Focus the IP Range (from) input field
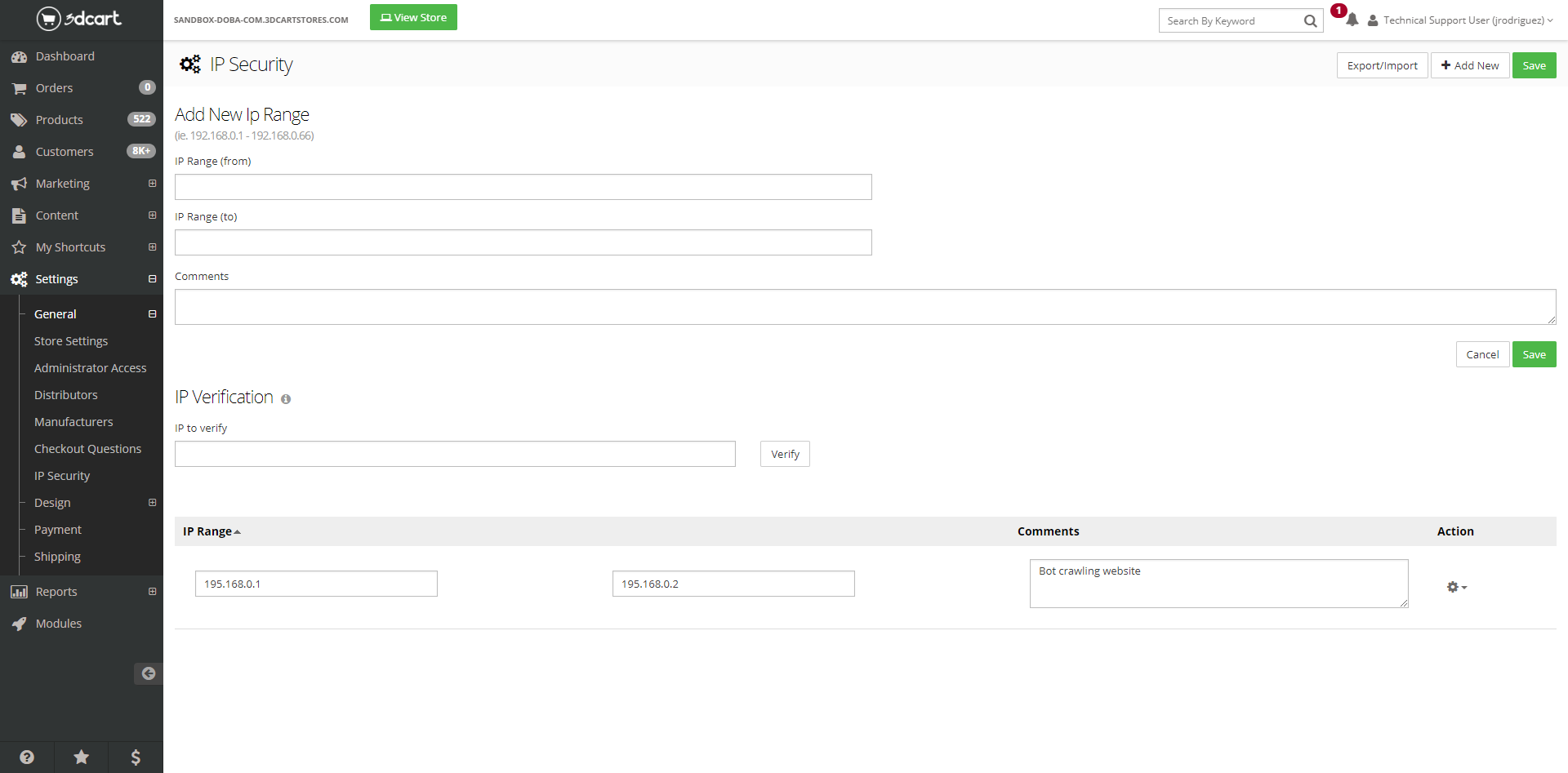 pyautogui.click(x=523, y=187)
